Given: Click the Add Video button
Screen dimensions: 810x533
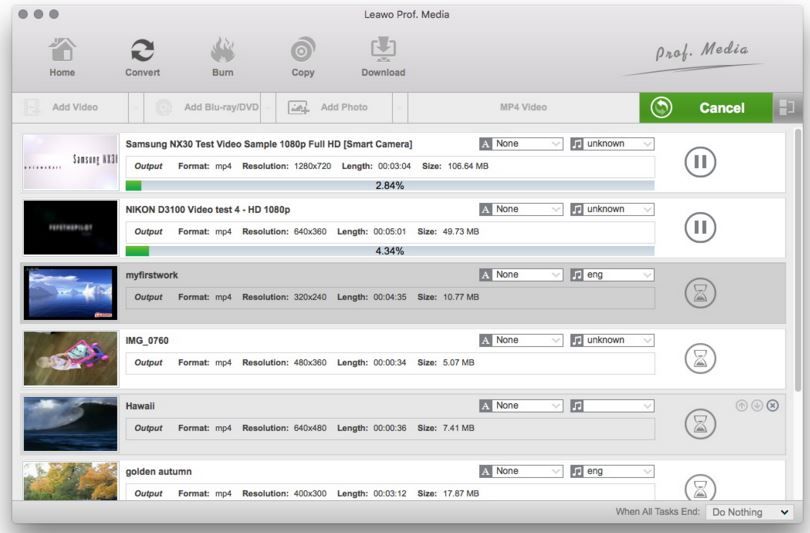Looking at the screenshot, I should pos(70,107).
